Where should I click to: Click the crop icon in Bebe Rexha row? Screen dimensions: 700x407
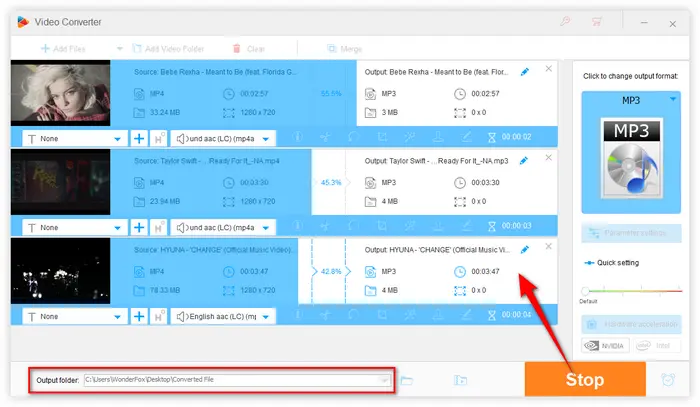tap(382, 137)
